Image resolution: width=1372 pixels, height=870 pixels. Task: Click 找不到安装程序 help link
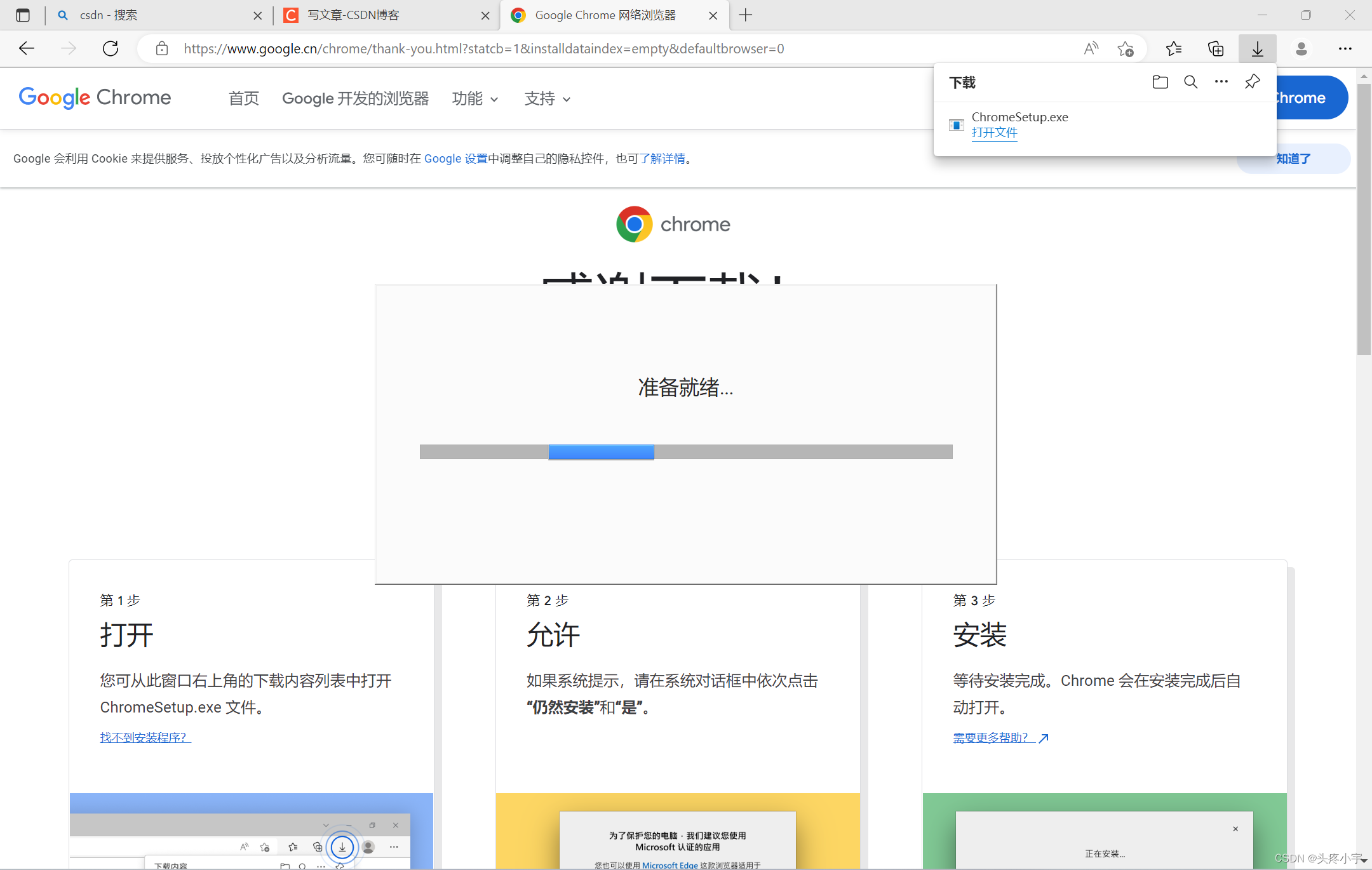point(143,737)
